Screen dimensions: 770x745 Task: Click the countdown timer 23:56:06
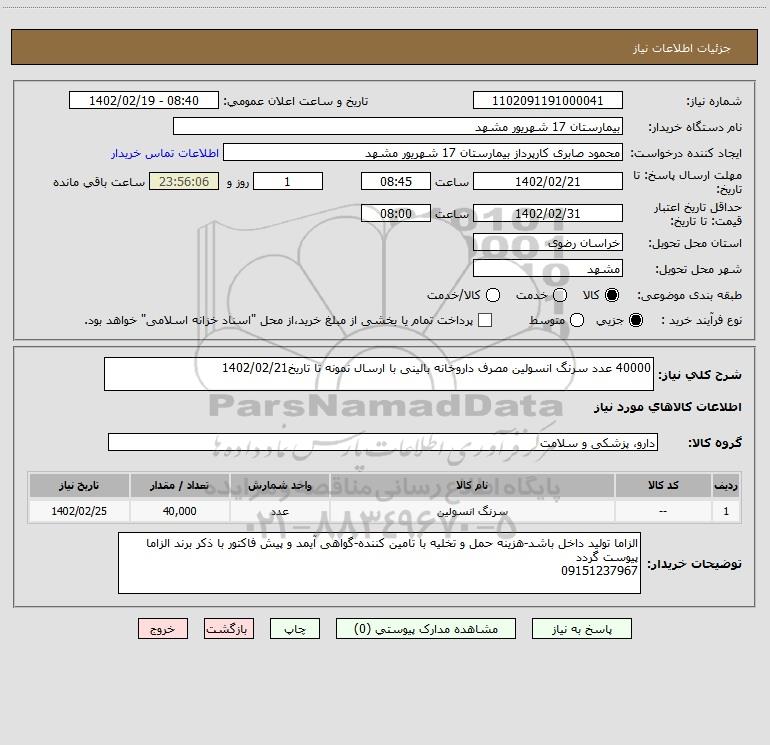point(184,181)
